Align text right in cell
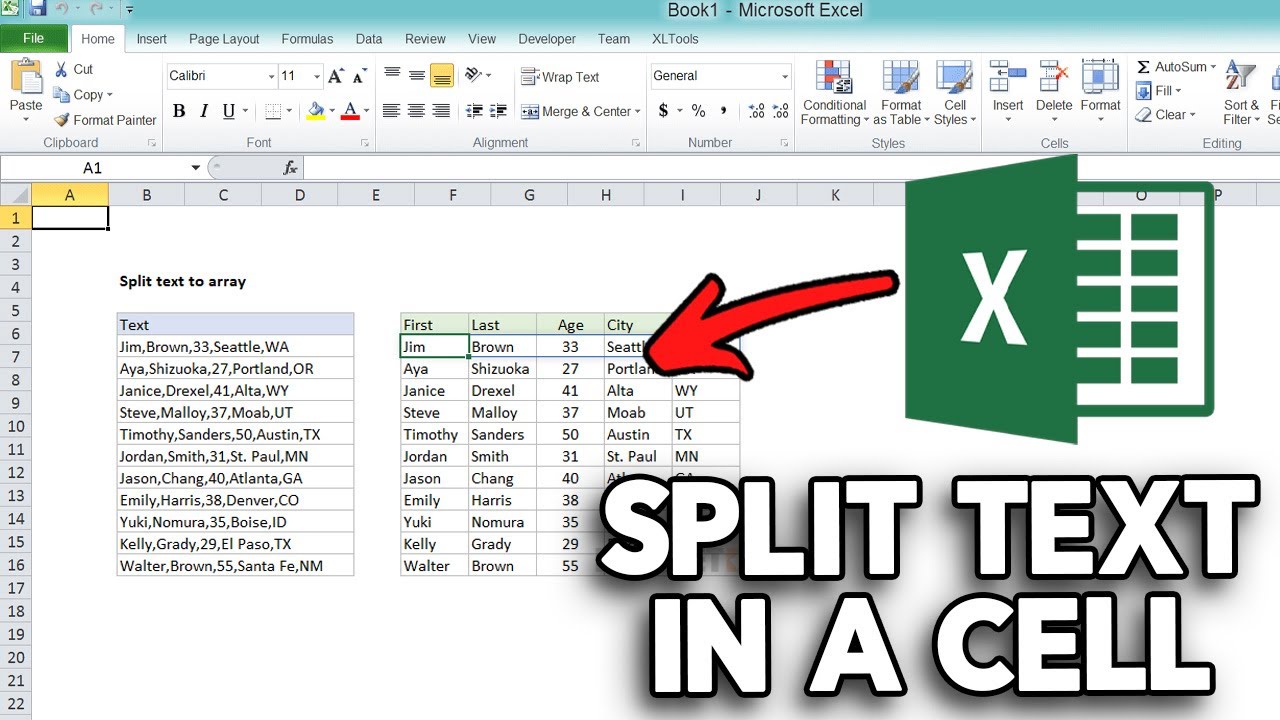 point(442,111)
